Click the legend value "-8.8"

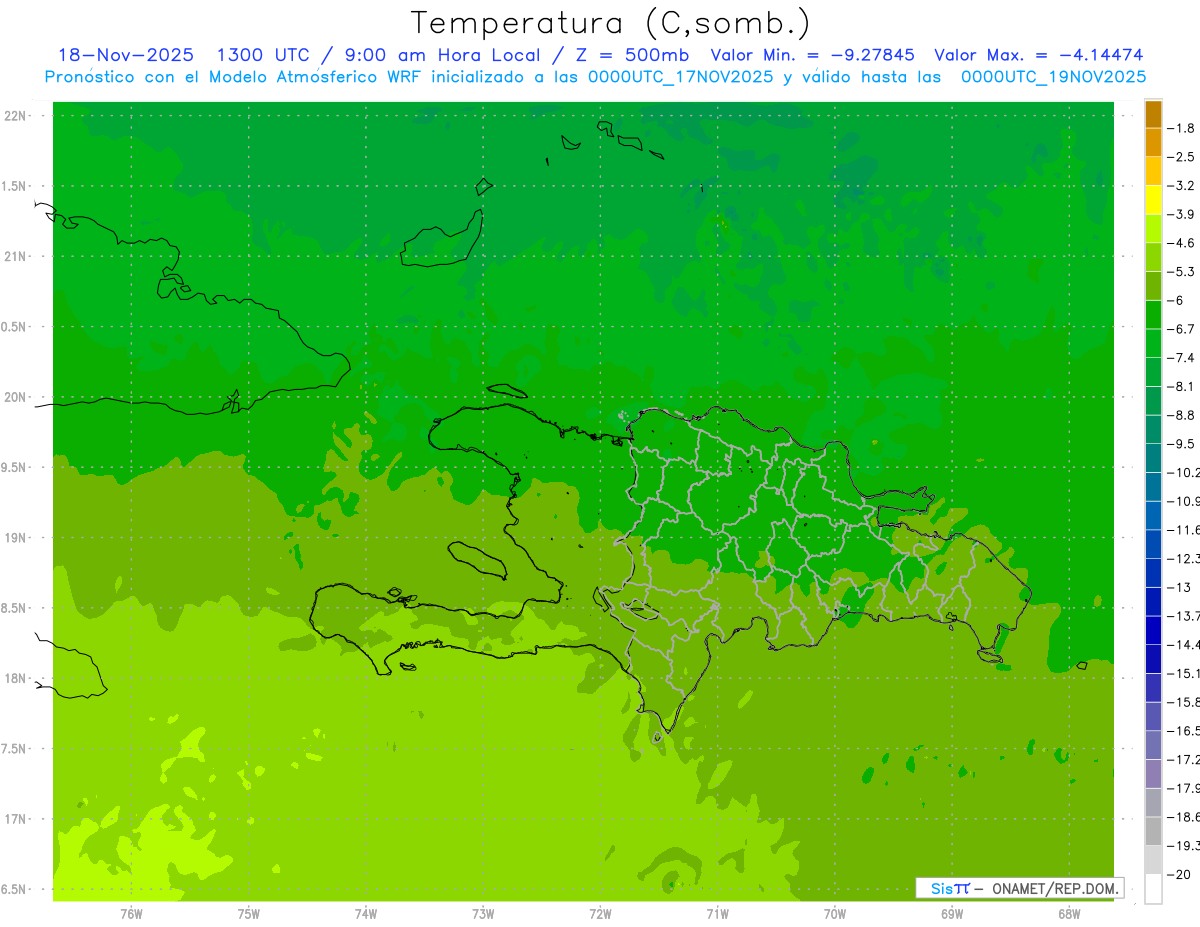click(1183, 415)
